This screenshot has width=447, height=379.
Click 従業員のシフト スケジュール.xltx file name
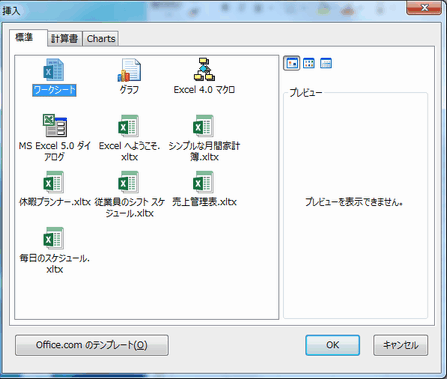click(x=129, y=207)
